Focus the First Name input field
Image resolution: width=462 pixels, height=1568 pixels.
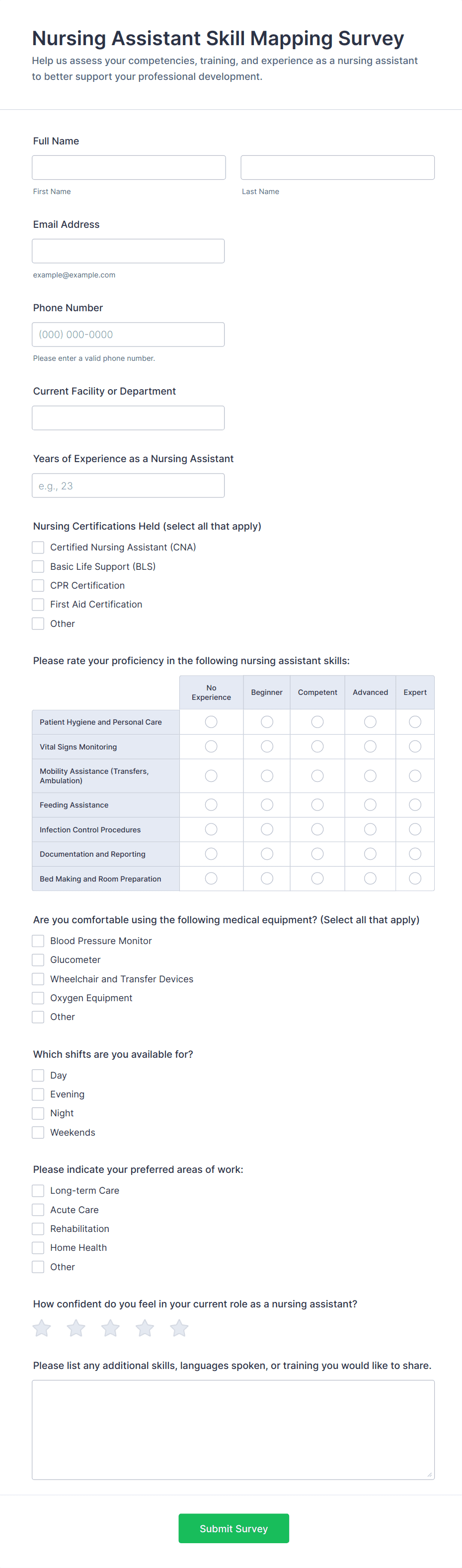tap(129, 167)
